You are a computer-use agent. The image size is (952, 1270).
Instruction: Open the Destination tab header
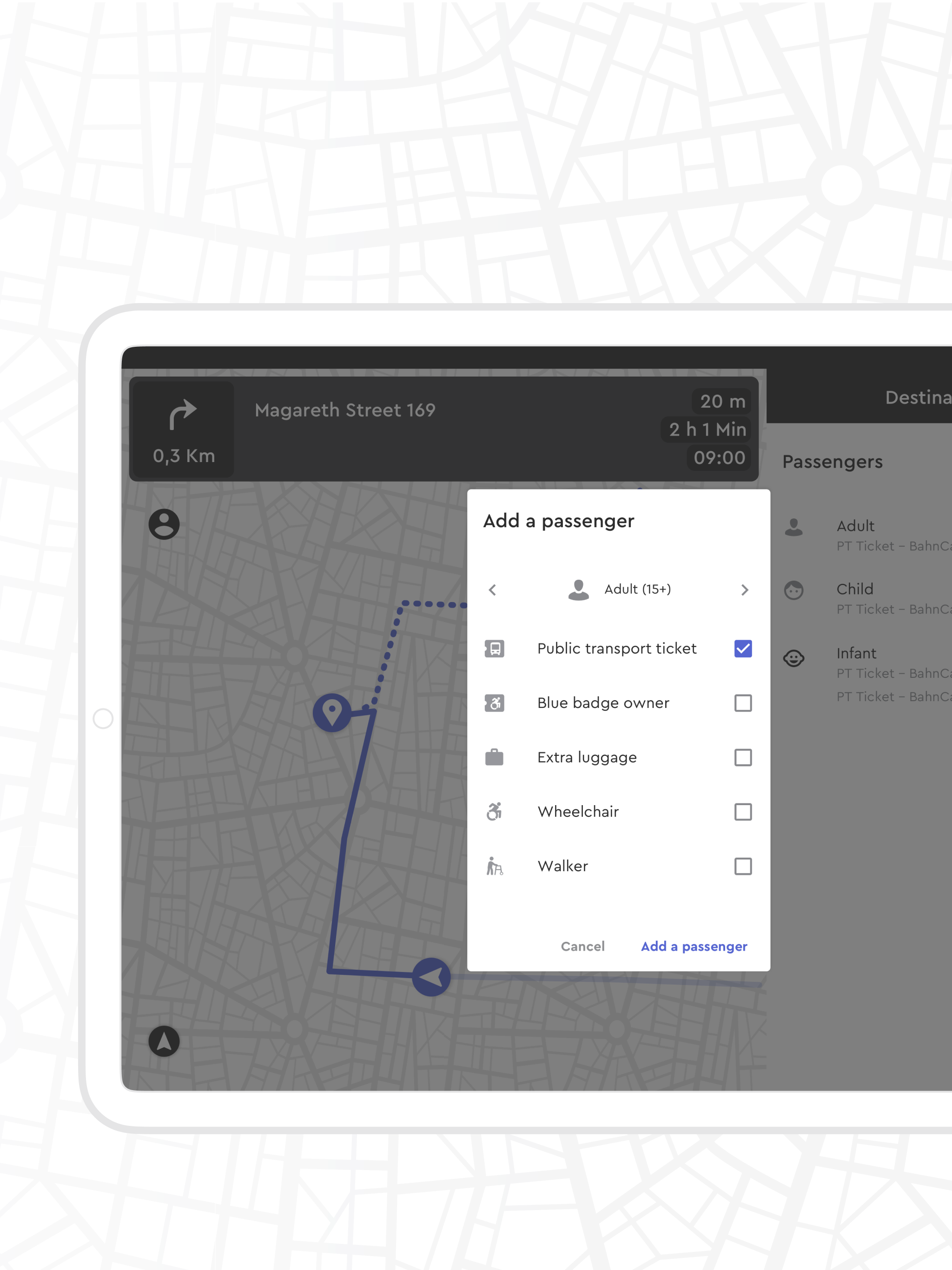pyautogui.click(x=918, y=397)
